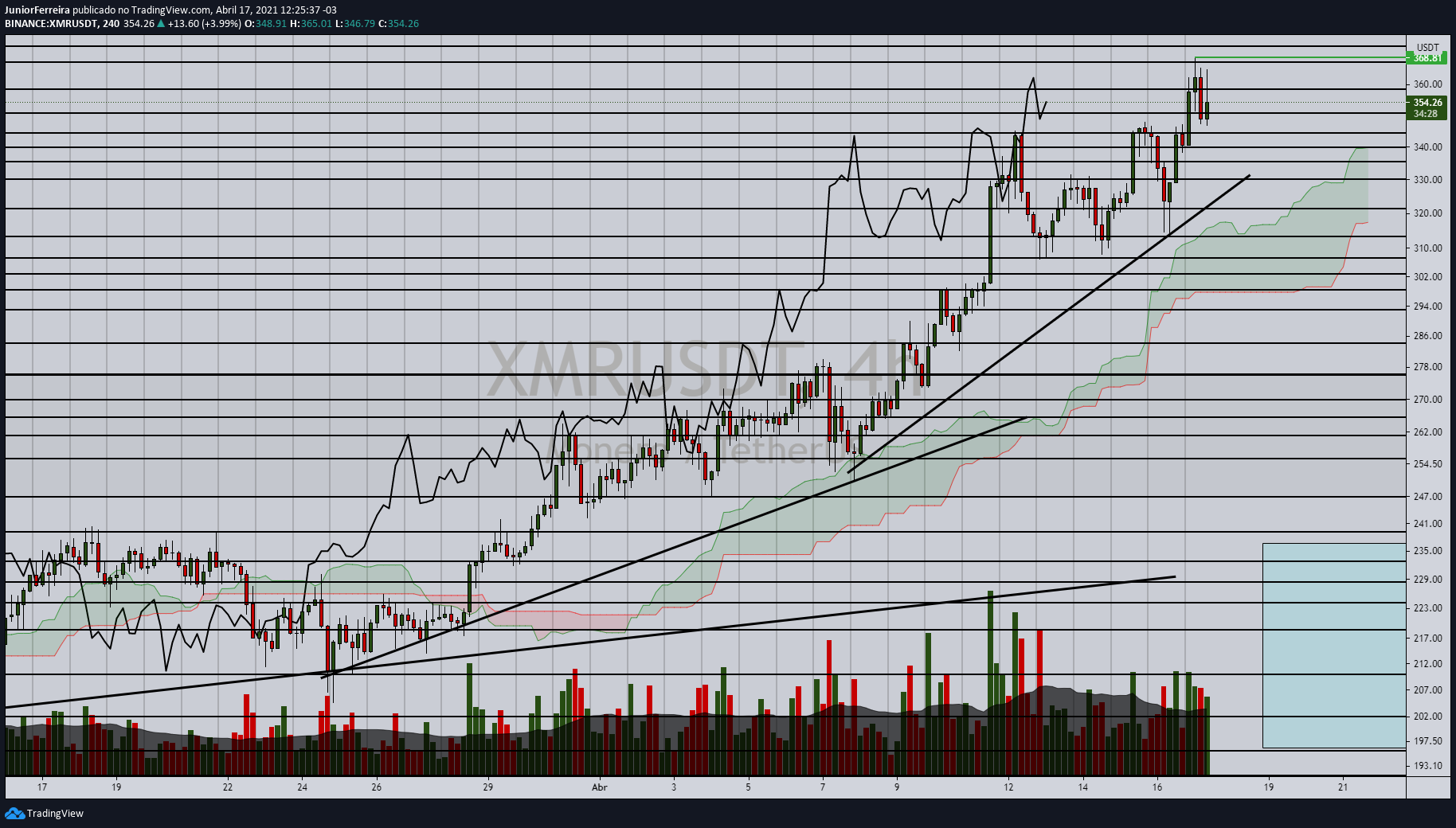Click the 229.00 price axis label
The width and height of the screenshot is (1456, 828).
pyautogui.click(x=1427, y=580)
